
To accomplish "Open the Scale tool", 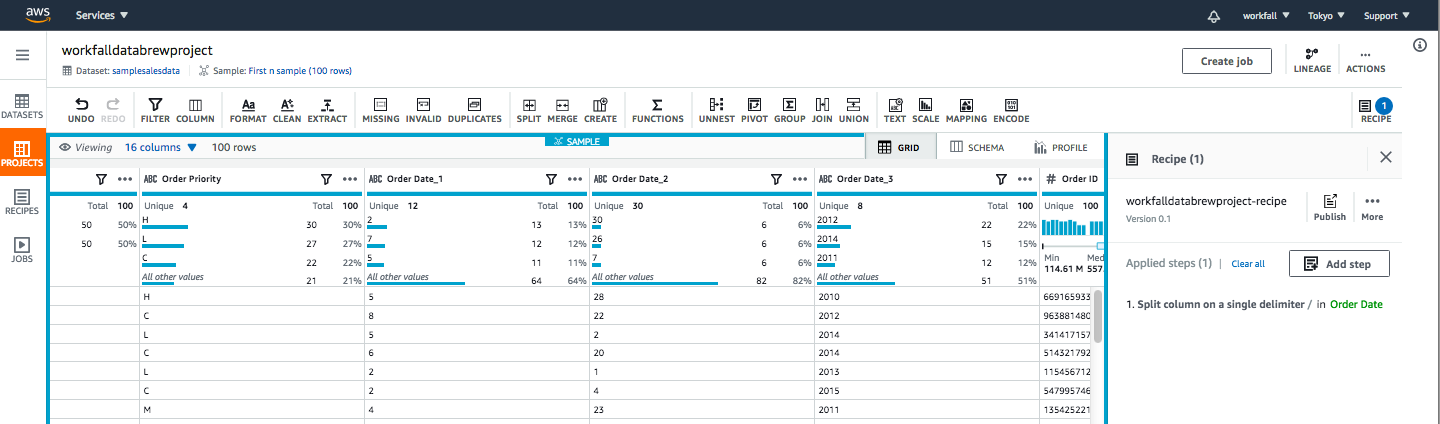I will coord(925,110).
